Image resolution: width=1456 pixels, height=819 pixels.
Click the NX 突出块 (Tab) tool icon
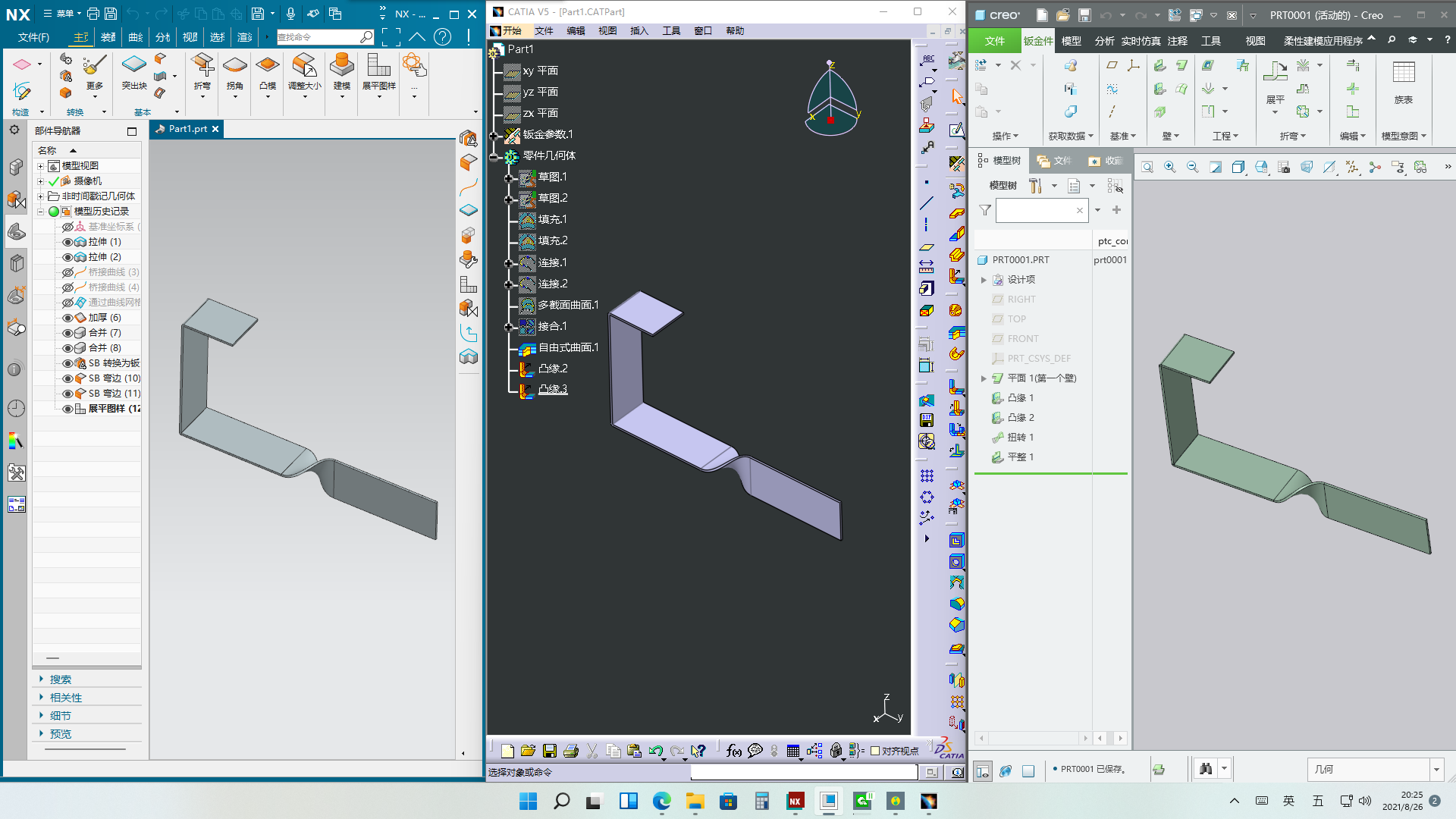[x=133, y=65]
